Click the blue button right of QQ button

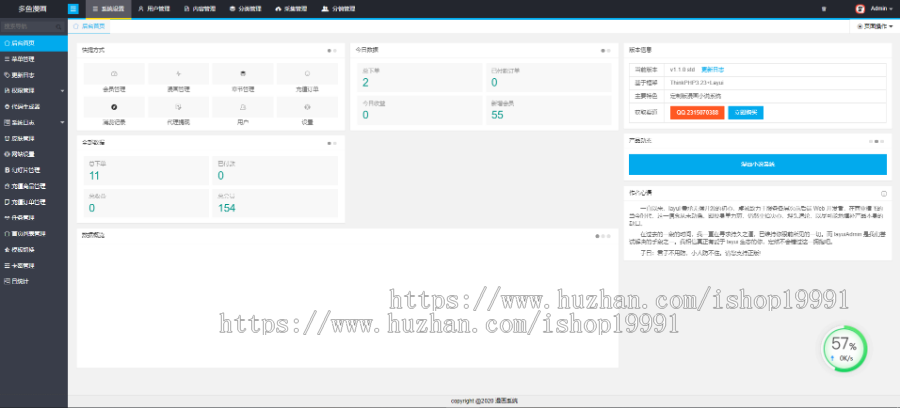pyautogui.click(x=746, y=112)
